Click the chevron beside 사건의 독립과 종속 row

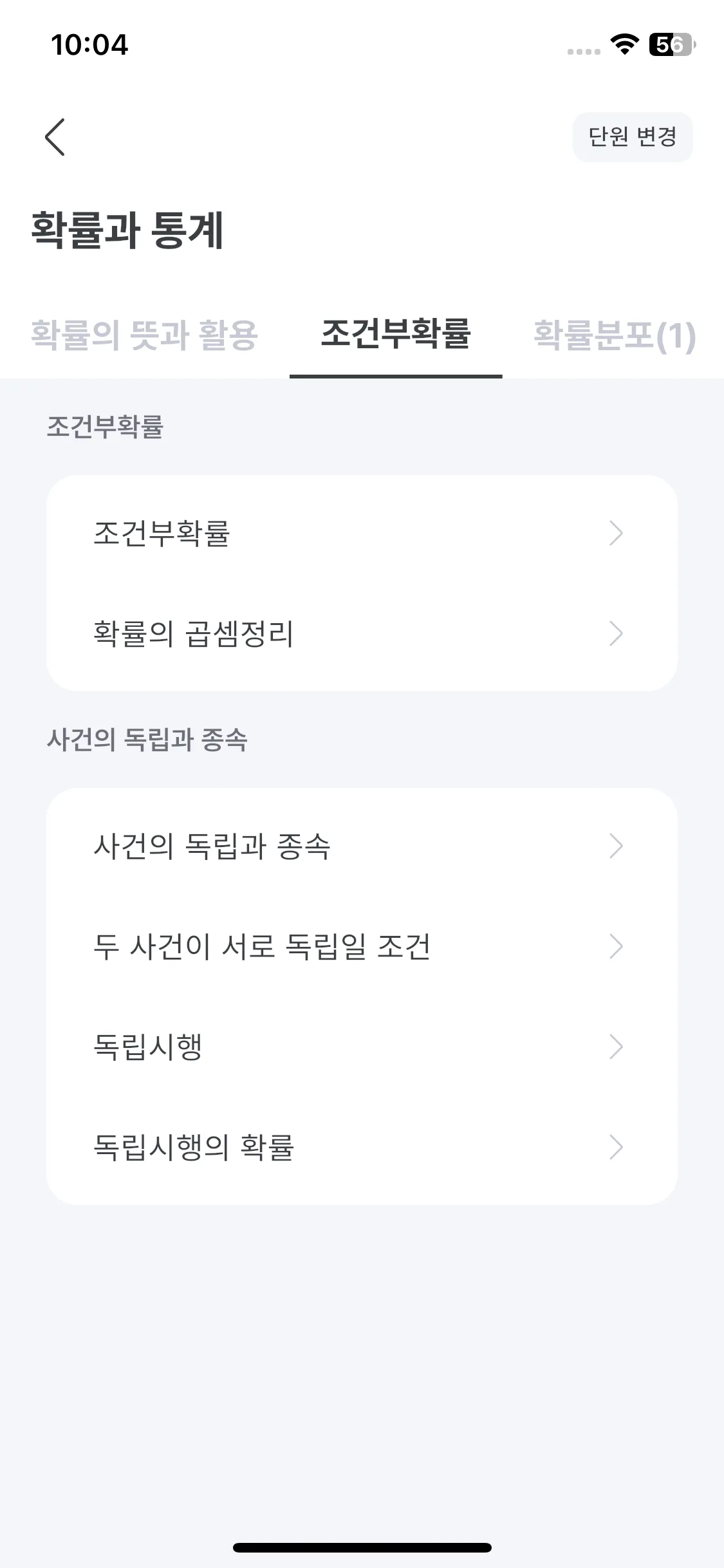[616, 846]
